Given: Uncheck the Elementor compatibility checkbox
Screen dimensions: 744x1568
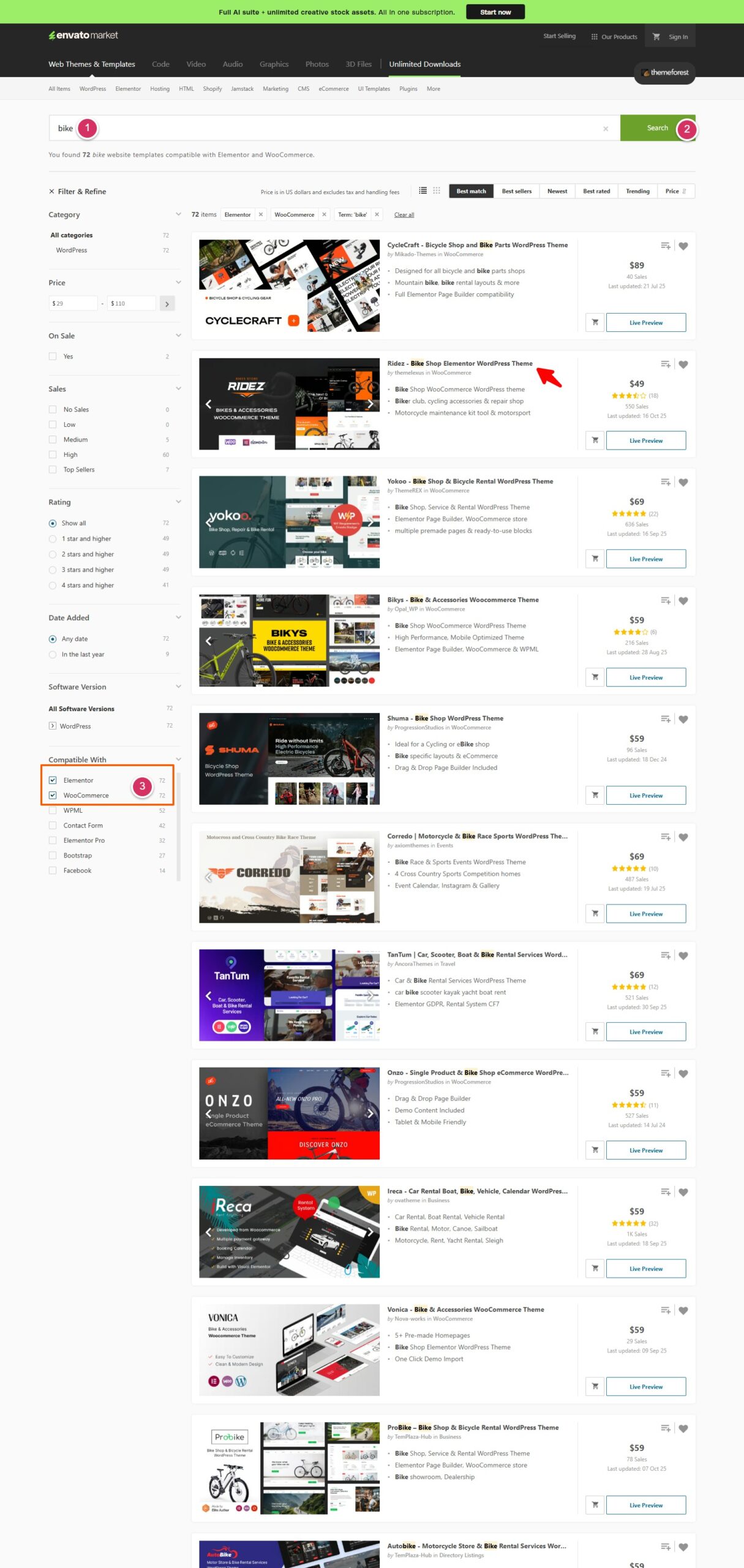Looking at the screenshot, I should 53,780.
